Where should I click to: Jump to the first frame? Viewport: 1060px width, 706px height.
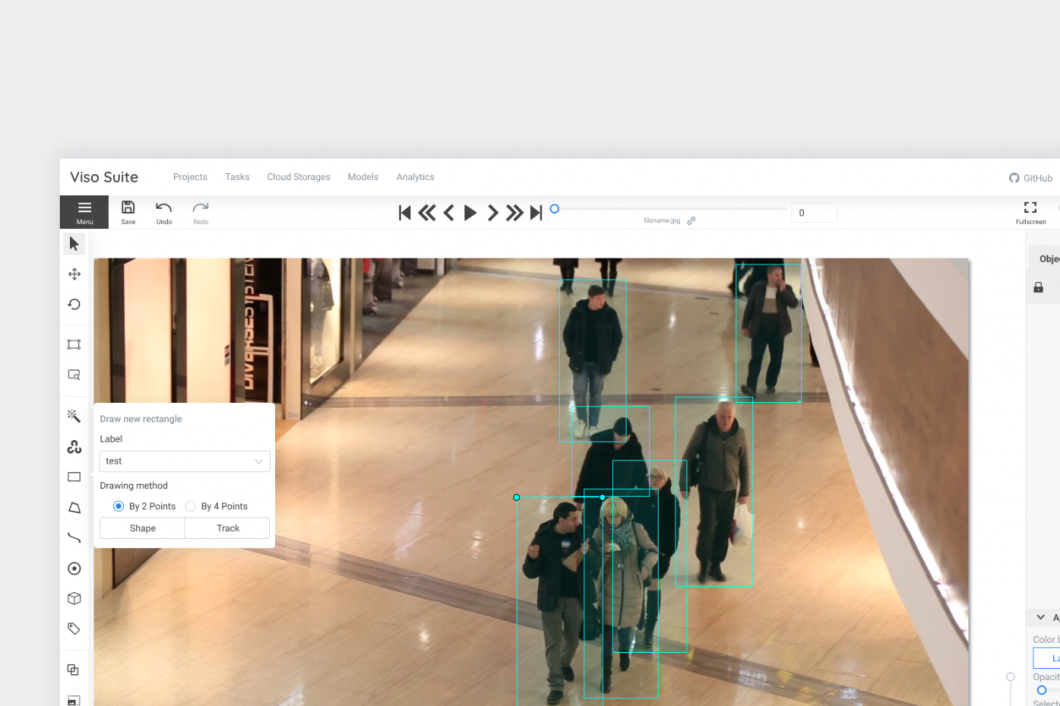[404, 213]
